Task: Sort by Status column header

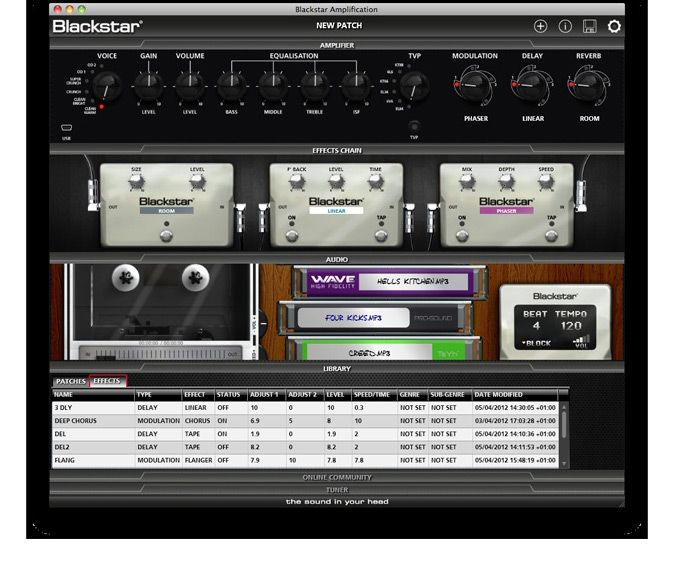Action: [231, 395]
